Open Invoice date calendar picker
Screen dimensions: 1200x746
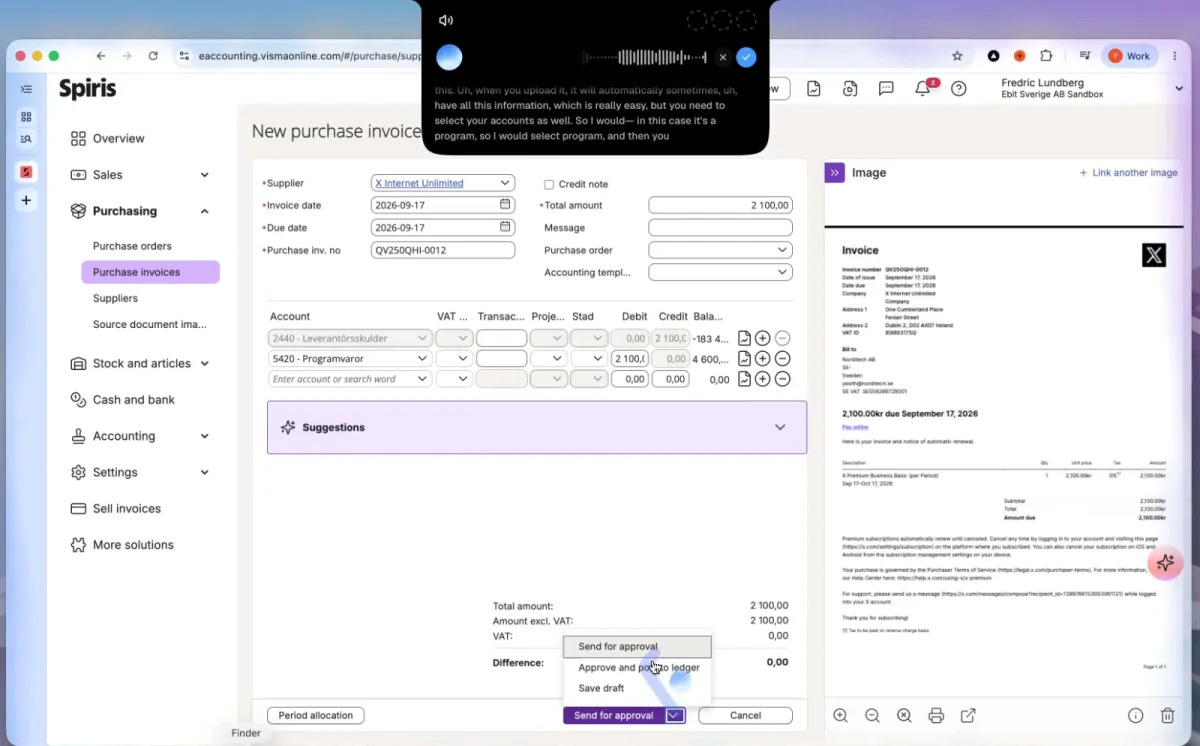click(x=505, y=204)
